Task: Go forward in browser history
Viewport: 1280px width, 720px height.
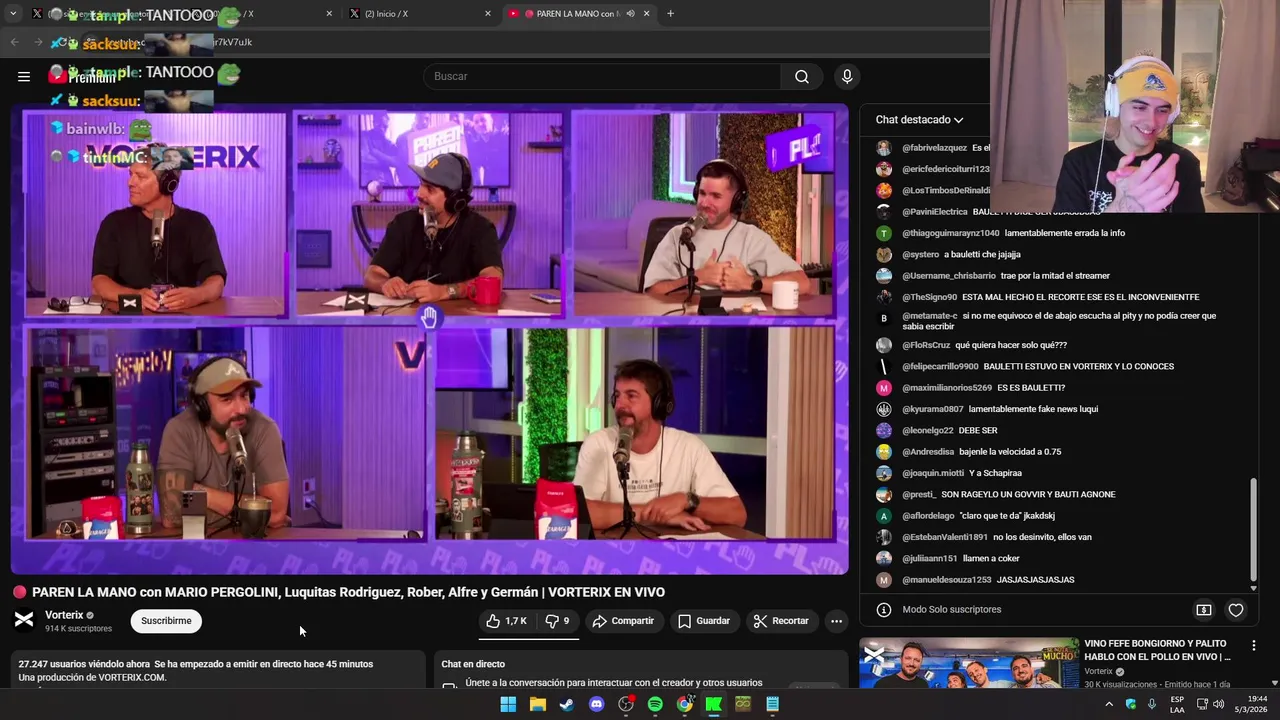Action: [39, 42]
